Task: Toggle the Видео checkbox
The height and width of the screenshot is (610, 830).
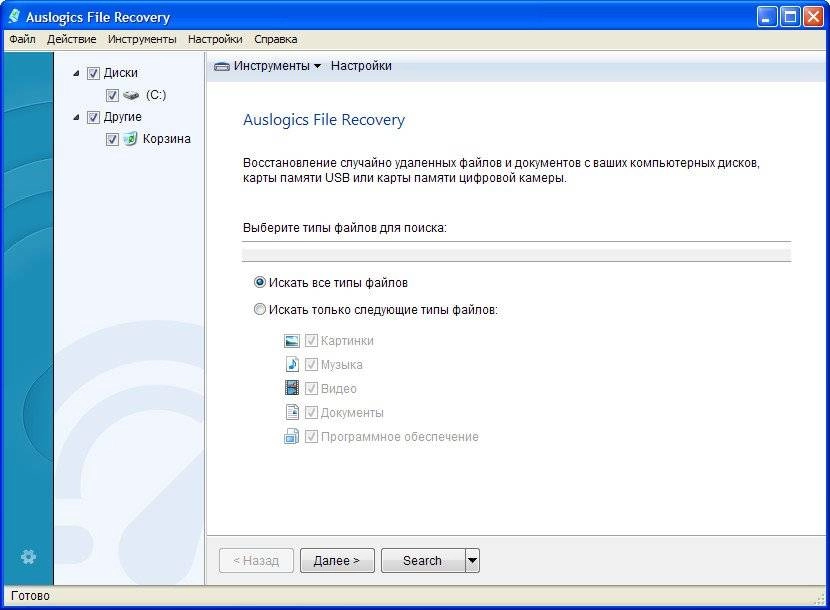Action: pos(311,388)
